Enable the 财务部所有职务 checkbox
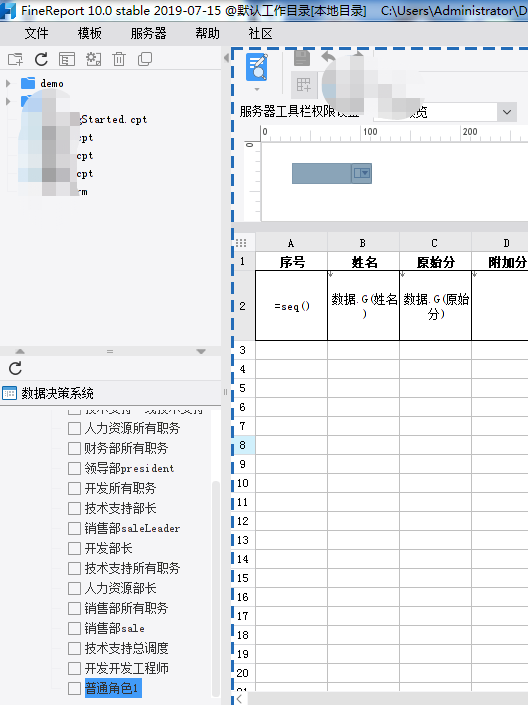The width and height of the screenshot is (528, 705). coord(74,448)
